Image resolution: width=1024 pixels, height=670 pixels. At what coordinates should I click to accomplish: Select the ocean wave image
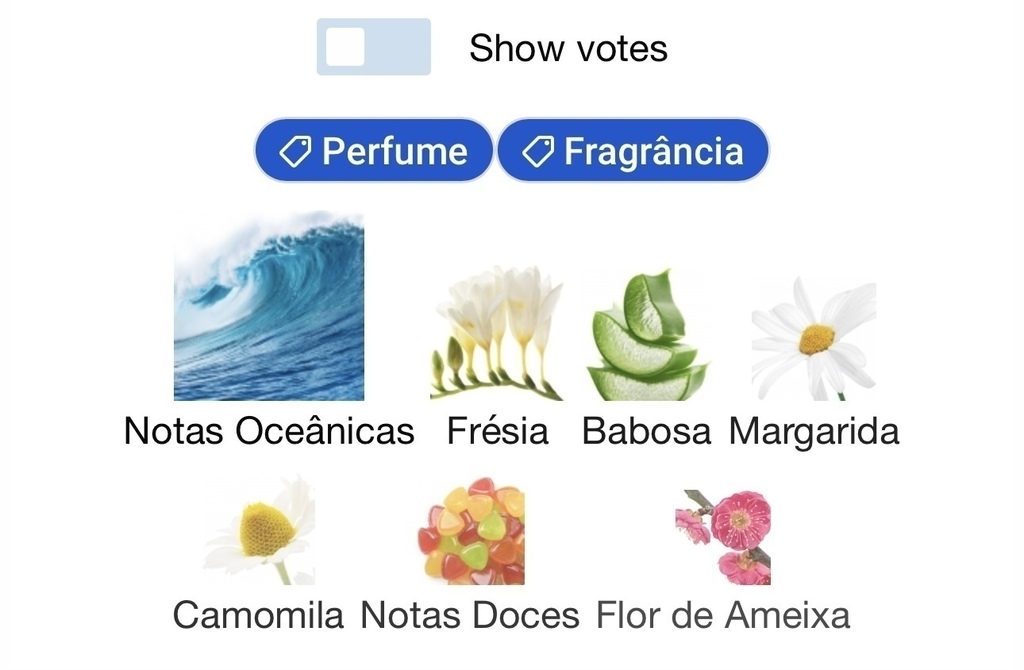coord(269,306)
